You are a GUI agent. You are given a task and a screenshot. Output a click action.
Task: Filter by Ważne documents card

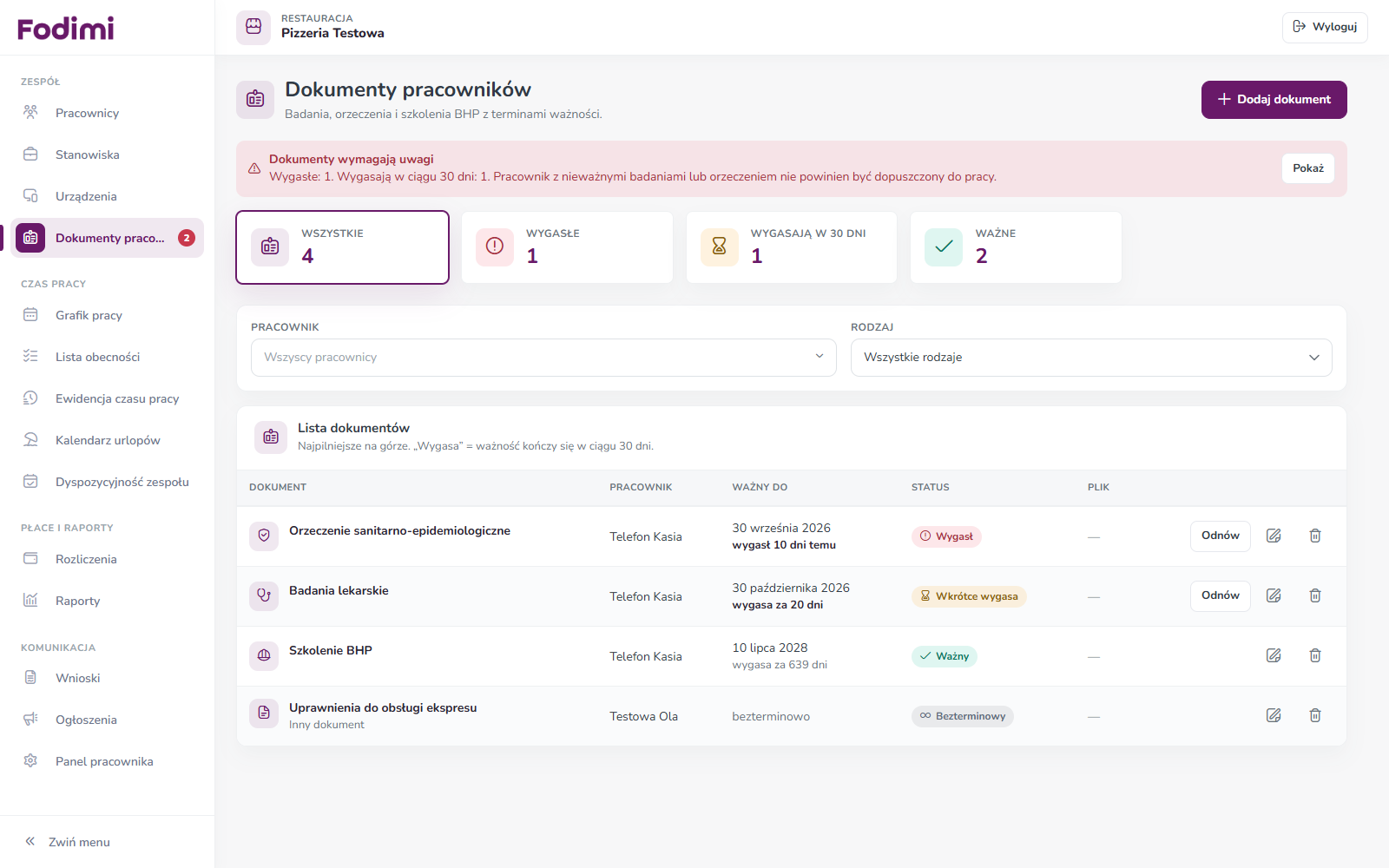pyautogui.click(x=1016, y=247)
